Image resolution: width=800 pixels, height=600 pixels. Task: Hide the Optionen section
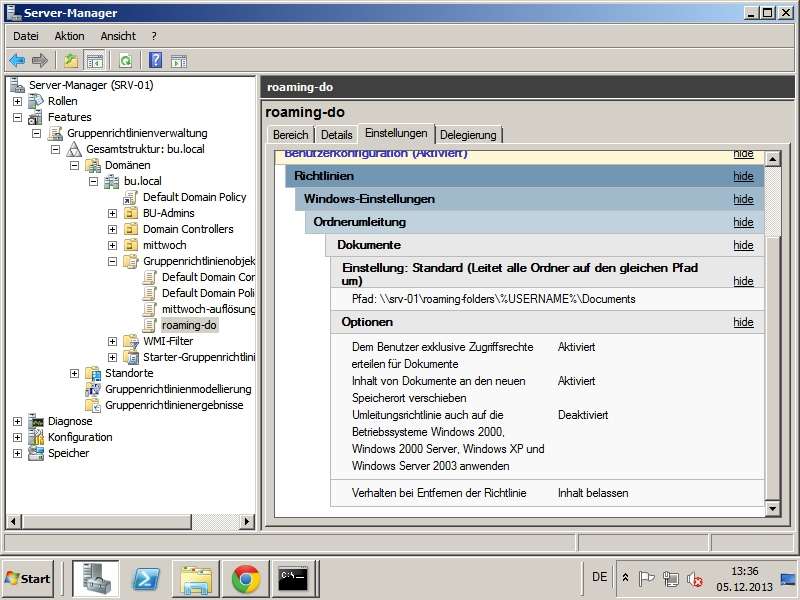point(743,322)
